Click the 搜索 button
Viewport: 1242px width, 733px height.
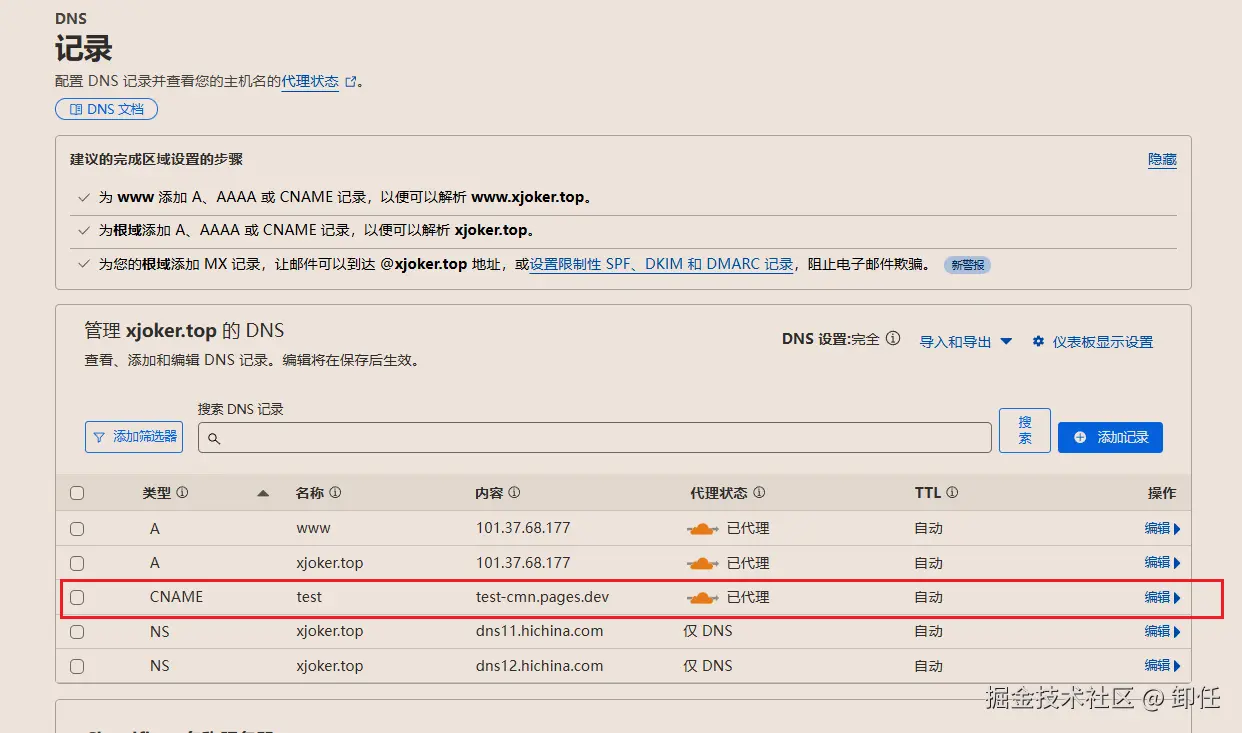(x=1025, y=430)
